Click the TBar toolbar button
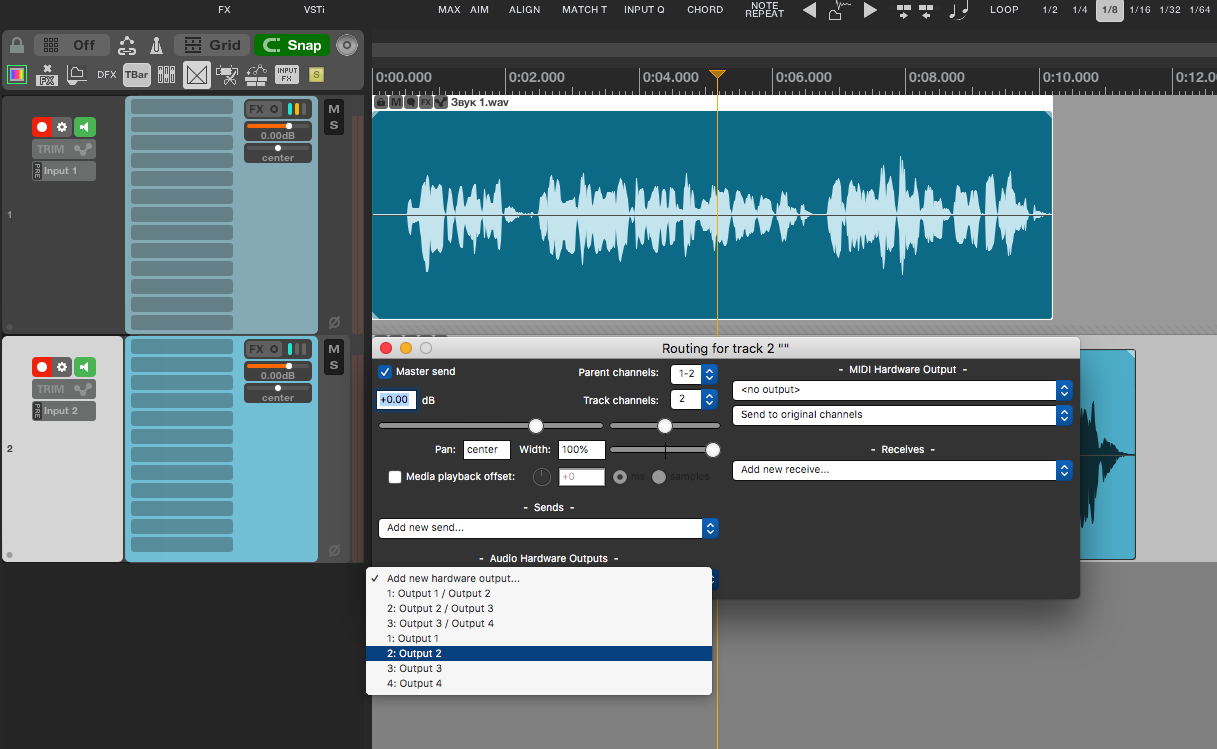This screenshot has width=1217, height=749. (137, 74)
